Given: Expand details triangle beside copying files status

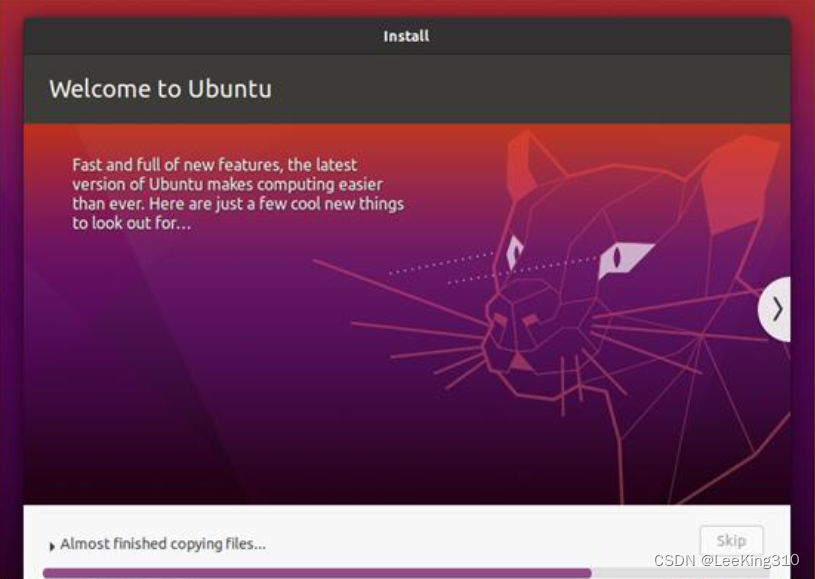Looking at the screenshot, I should click(52, 546).
